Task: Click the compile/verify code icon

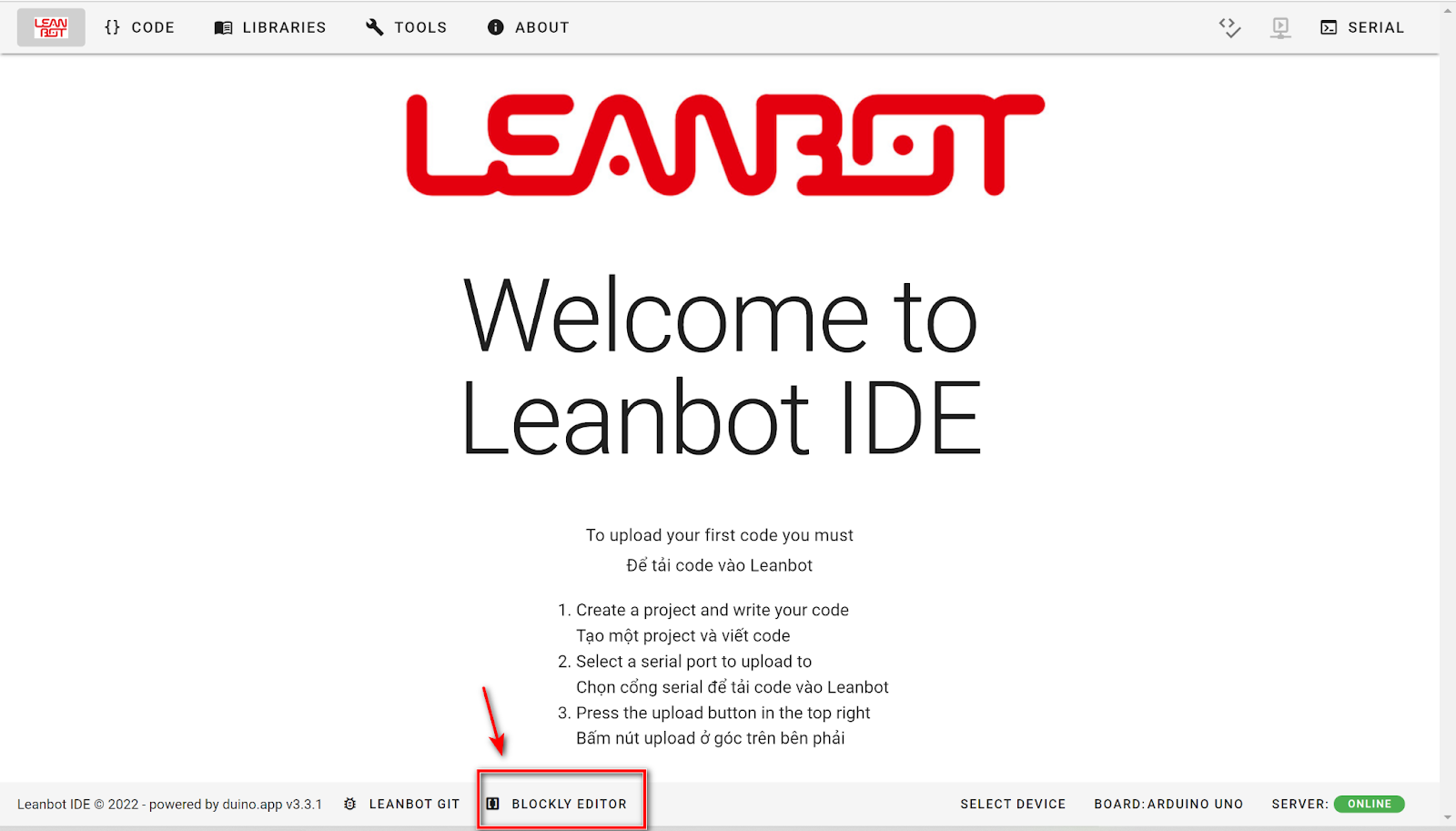Action: (x=1230, y=27)
